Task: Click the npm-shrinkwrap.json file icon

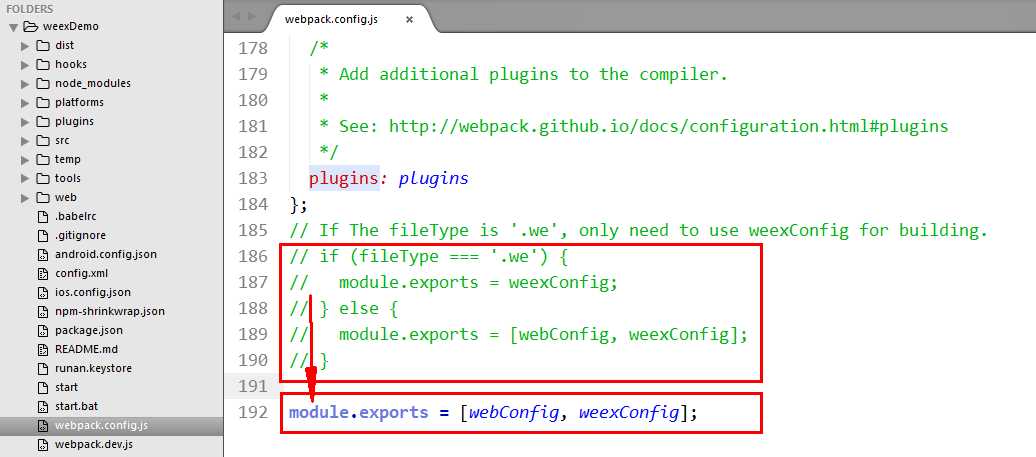Action: [43, 311]
